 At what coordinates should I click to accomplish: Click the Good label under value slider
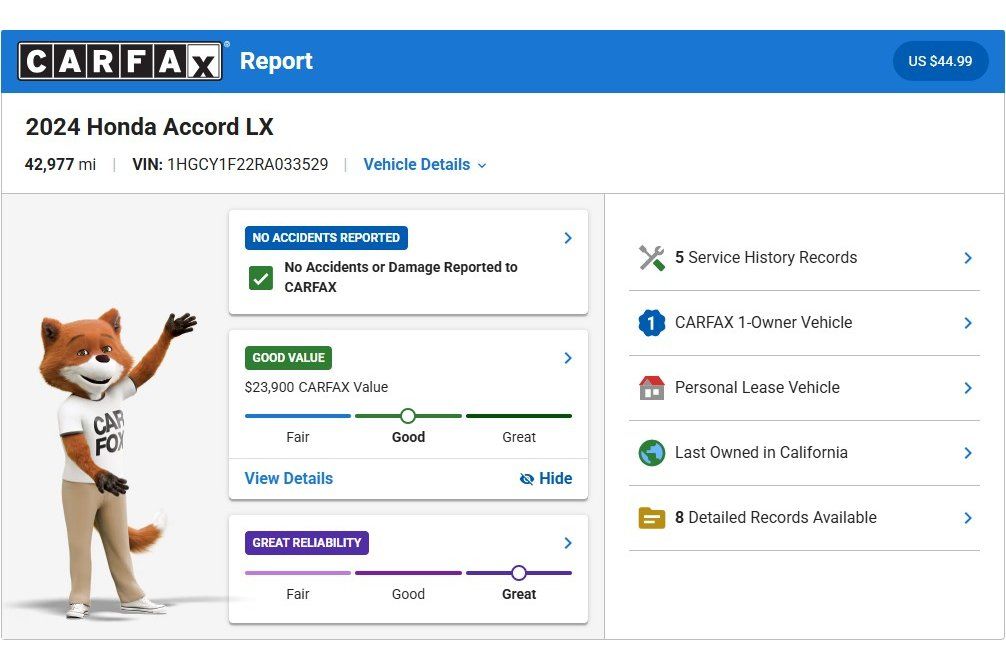pos(408,437)
